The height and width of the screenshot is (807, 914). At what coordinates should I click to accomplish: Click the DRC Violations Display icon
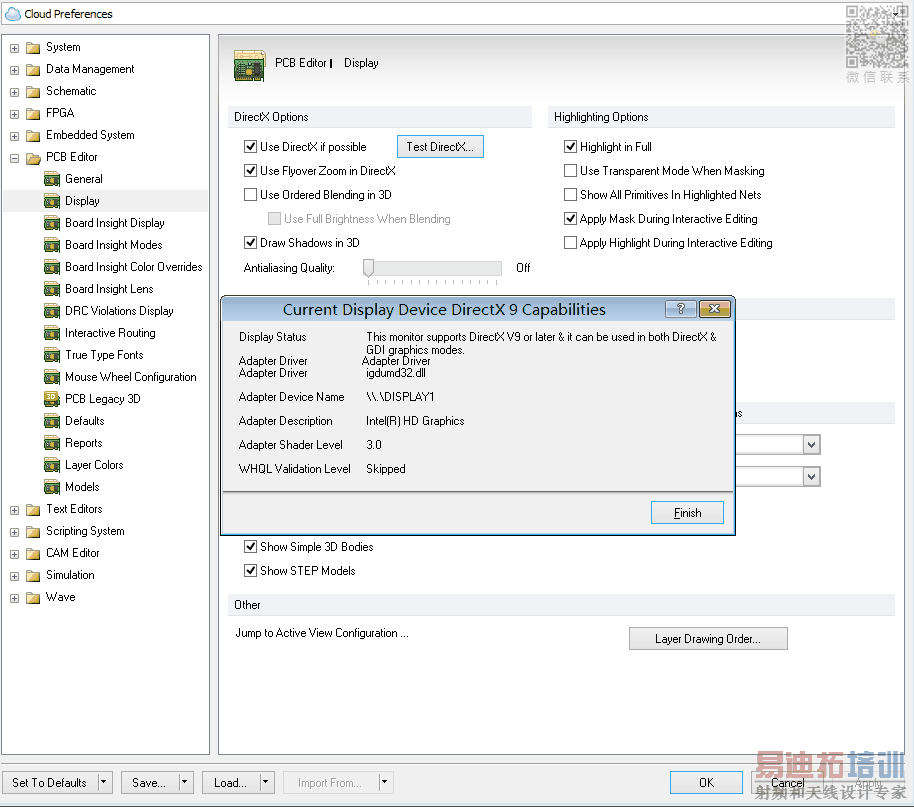(52, 311)
